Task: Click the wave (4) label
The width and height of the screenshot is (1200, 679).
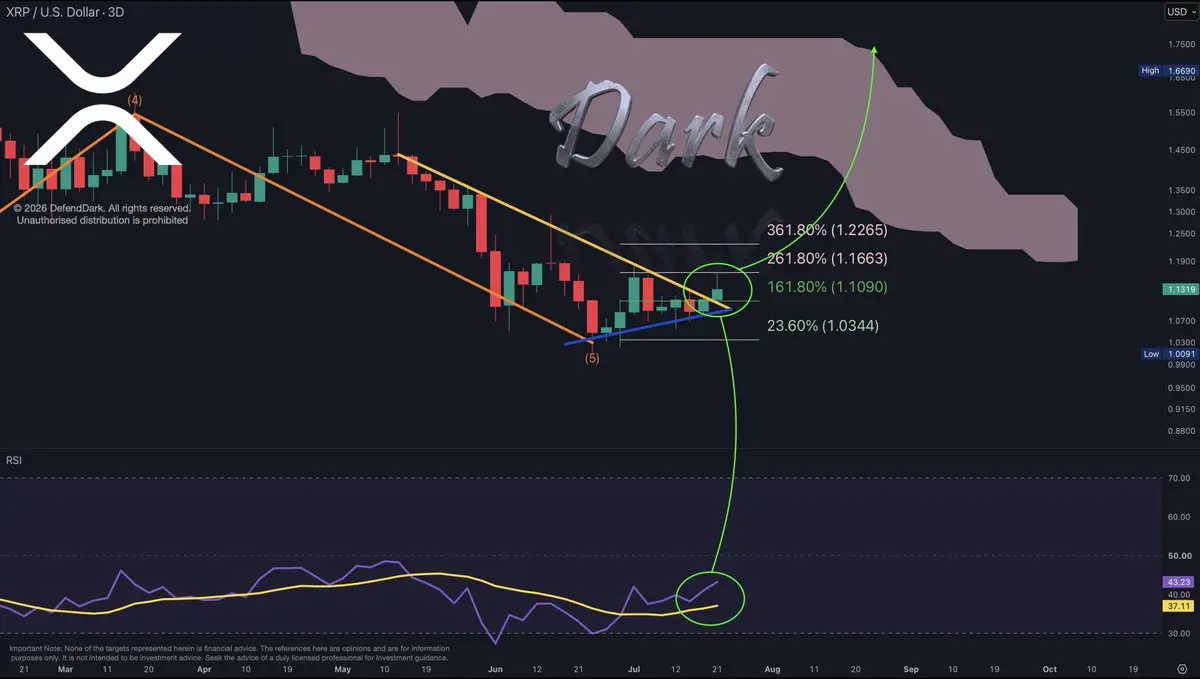Action: pyautogui.click(x=133, y=101)
